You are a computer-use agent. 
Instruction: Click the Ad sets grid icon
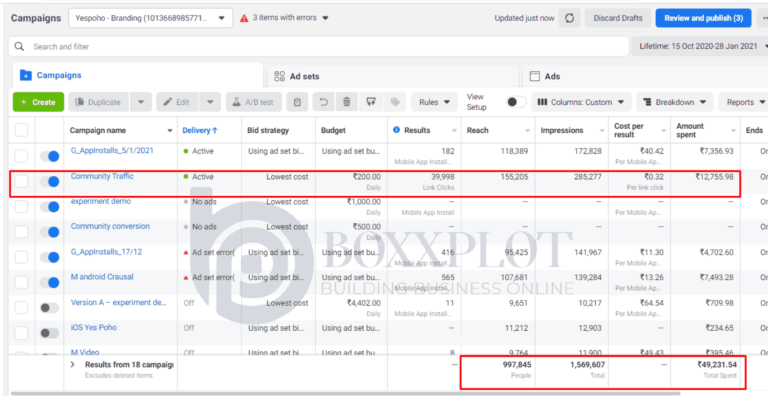(x=280, y=76)
